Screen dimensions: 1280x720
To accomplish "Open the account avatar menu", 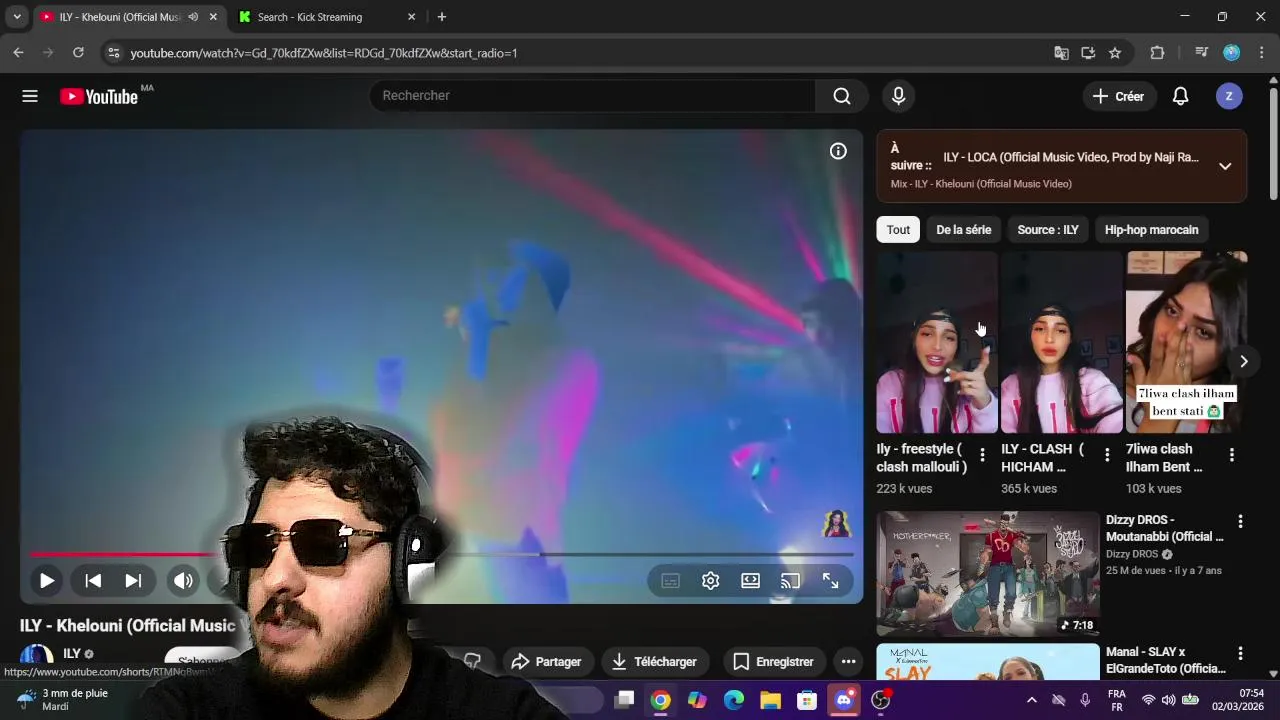I will (1229, 96).
